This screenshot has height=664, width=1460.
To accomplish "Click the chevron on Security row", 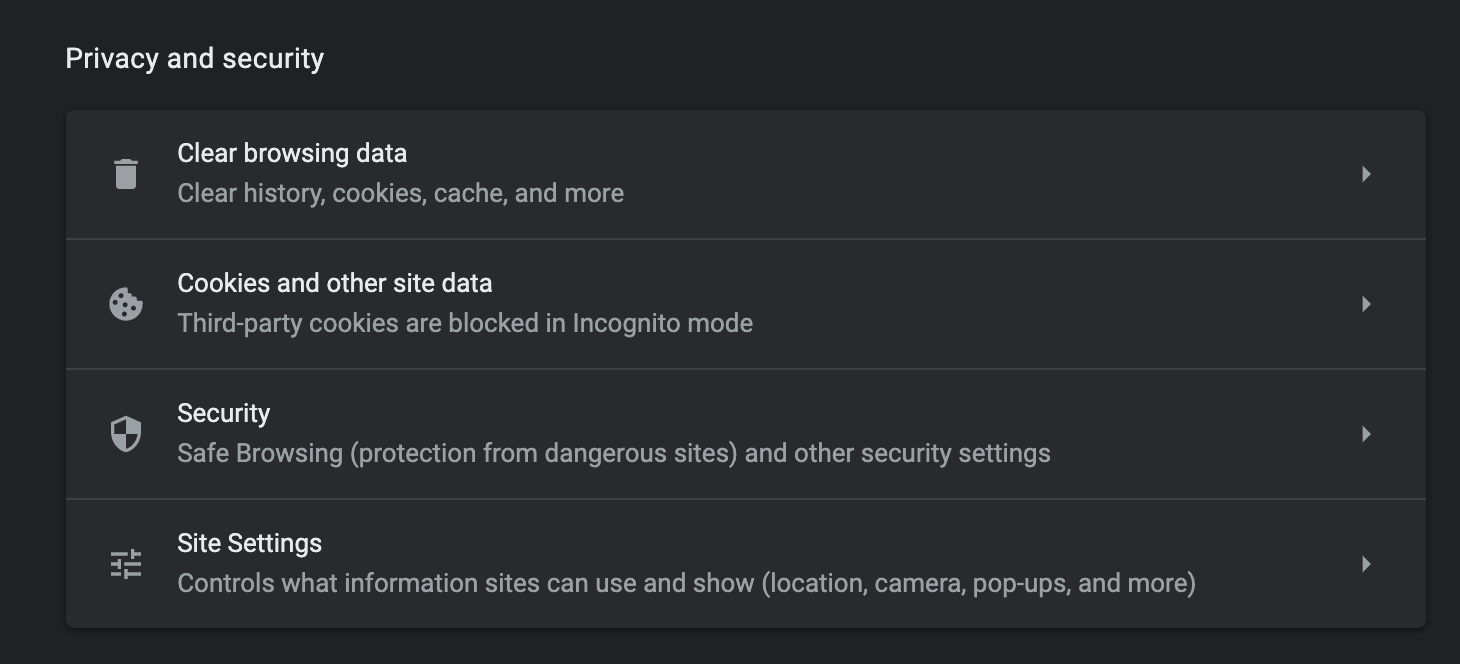I will coord(1366,434).
